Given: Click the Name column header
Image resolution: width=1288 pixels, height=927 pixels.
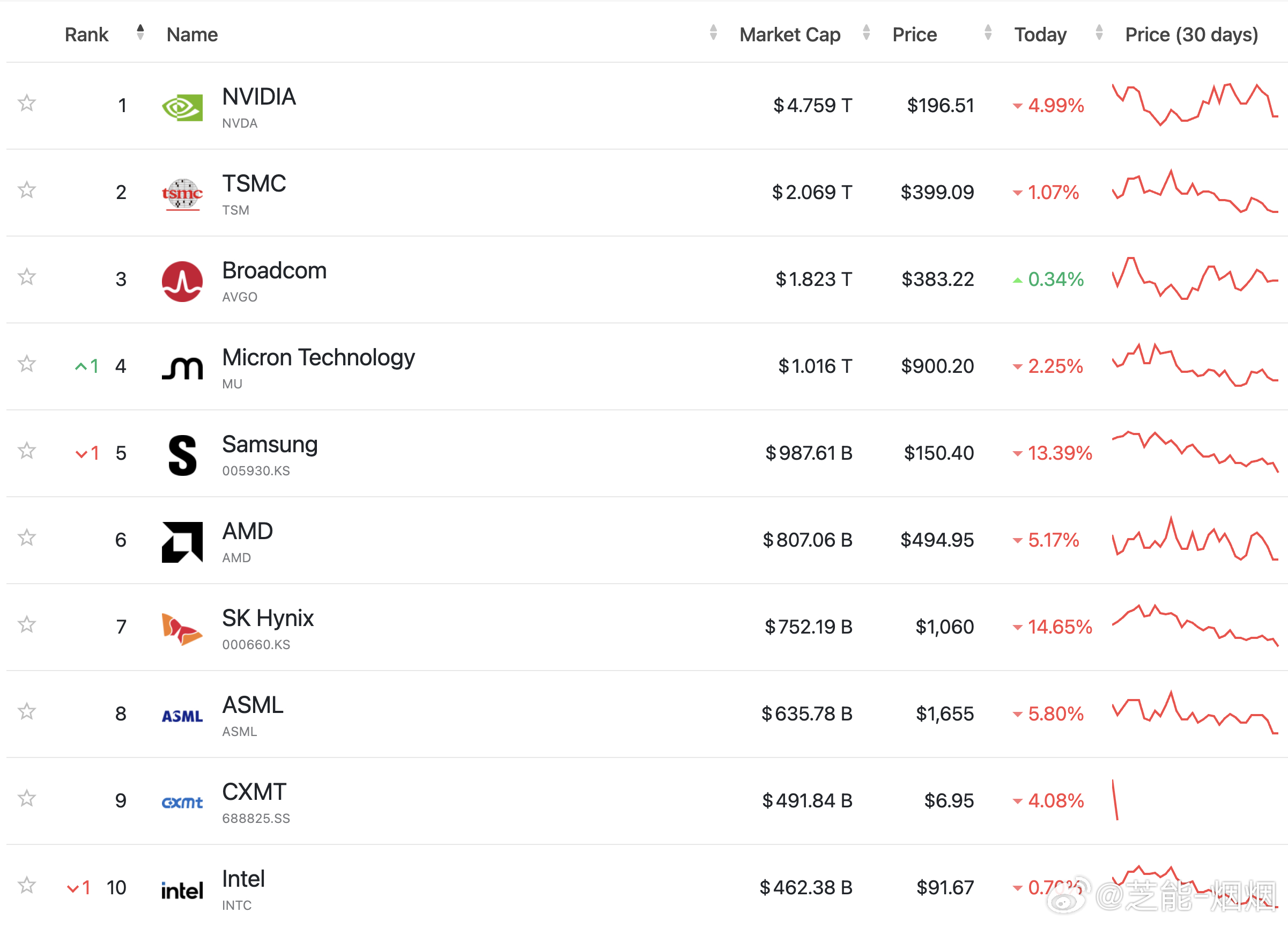Looking at the screenshot, I should [192, 35].
